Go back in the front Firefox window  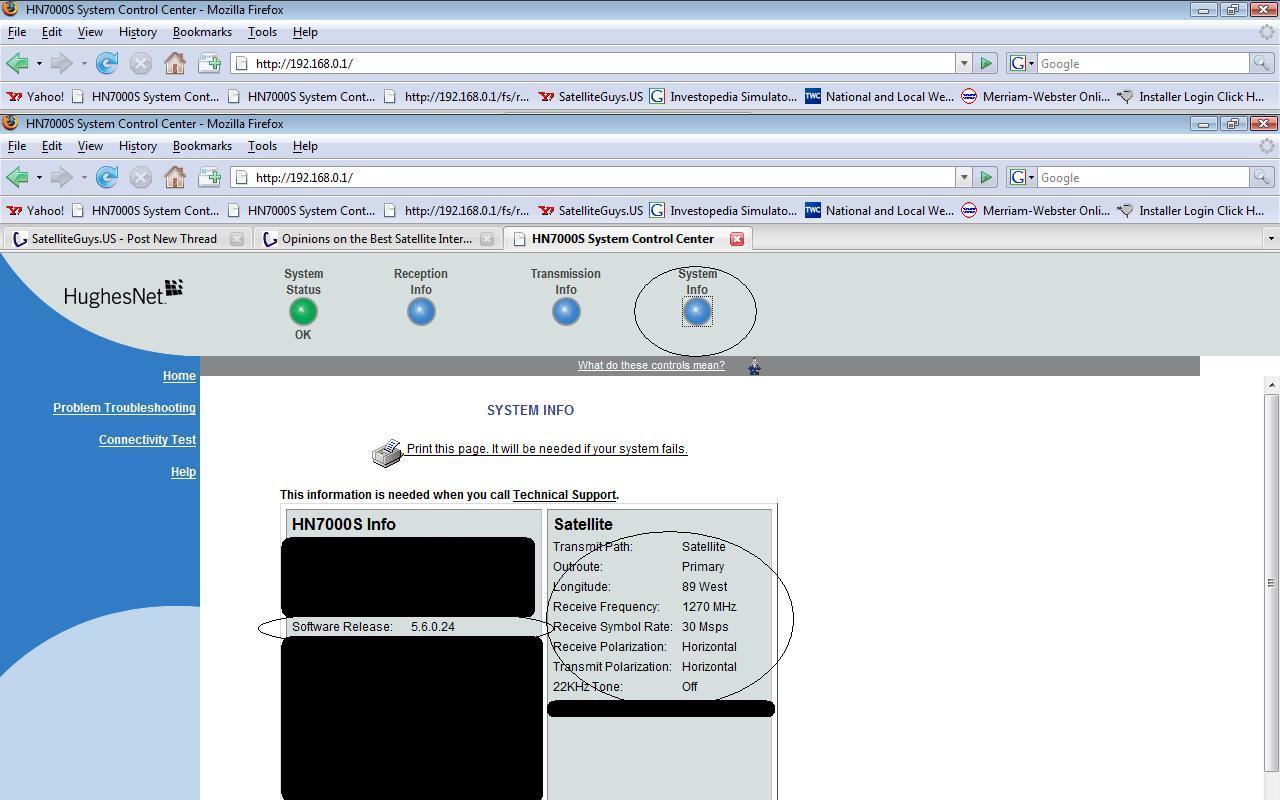click(17, 177)
